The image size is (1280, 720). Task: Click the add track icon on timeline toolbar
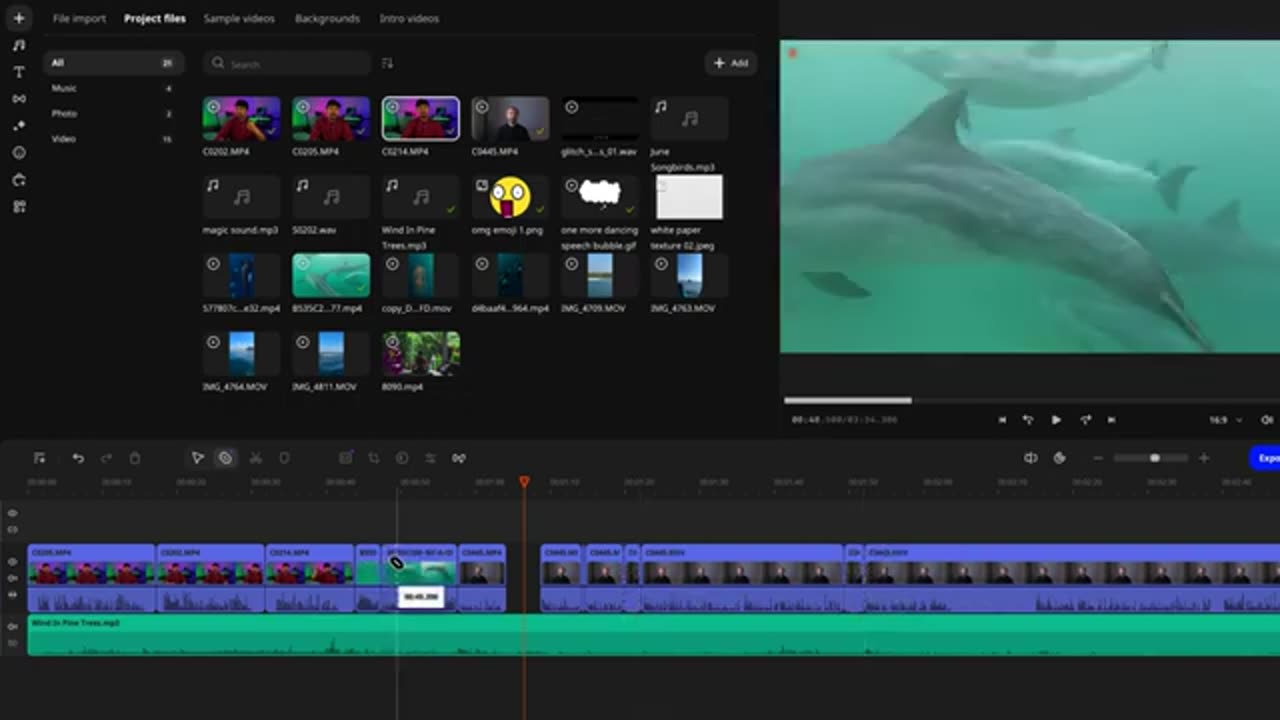(x=39, y=458)
